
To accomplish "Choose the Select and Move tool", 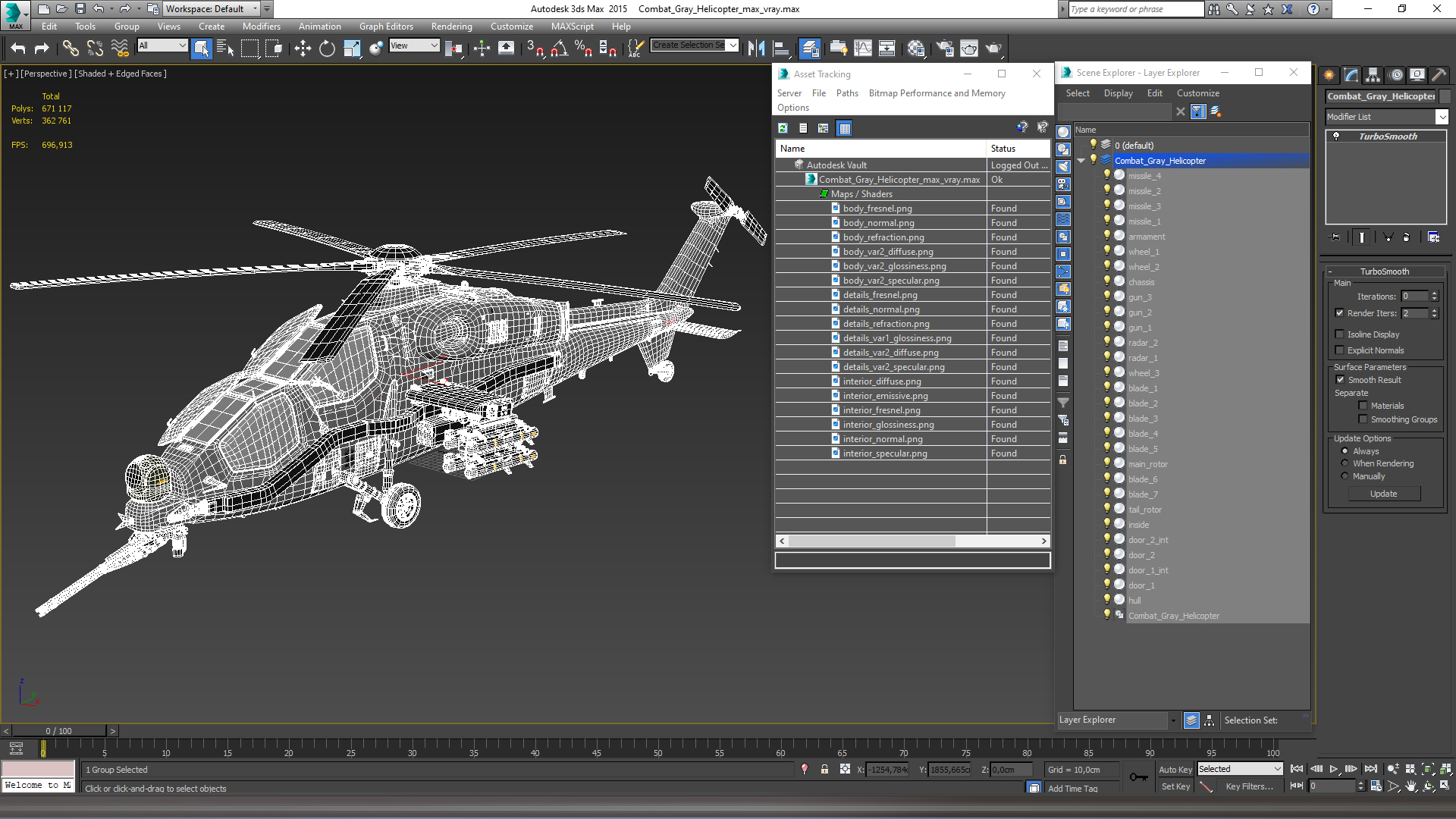I will pyautogui.click(x=303, y=49).
